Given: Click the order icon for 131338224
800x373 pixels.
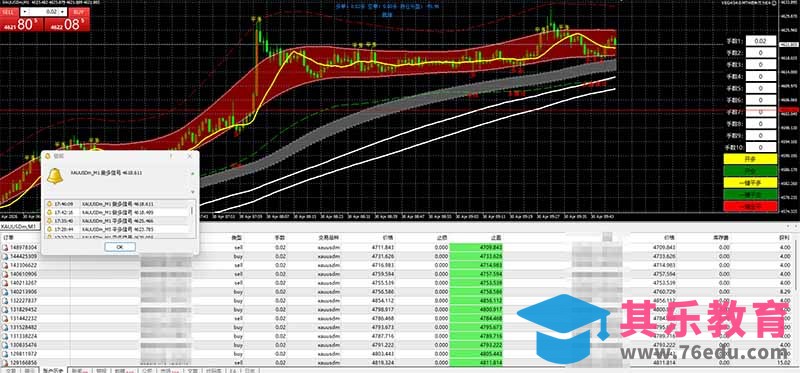Looking at the screenshot, I should pyautogui.click(x=5, y=336).
